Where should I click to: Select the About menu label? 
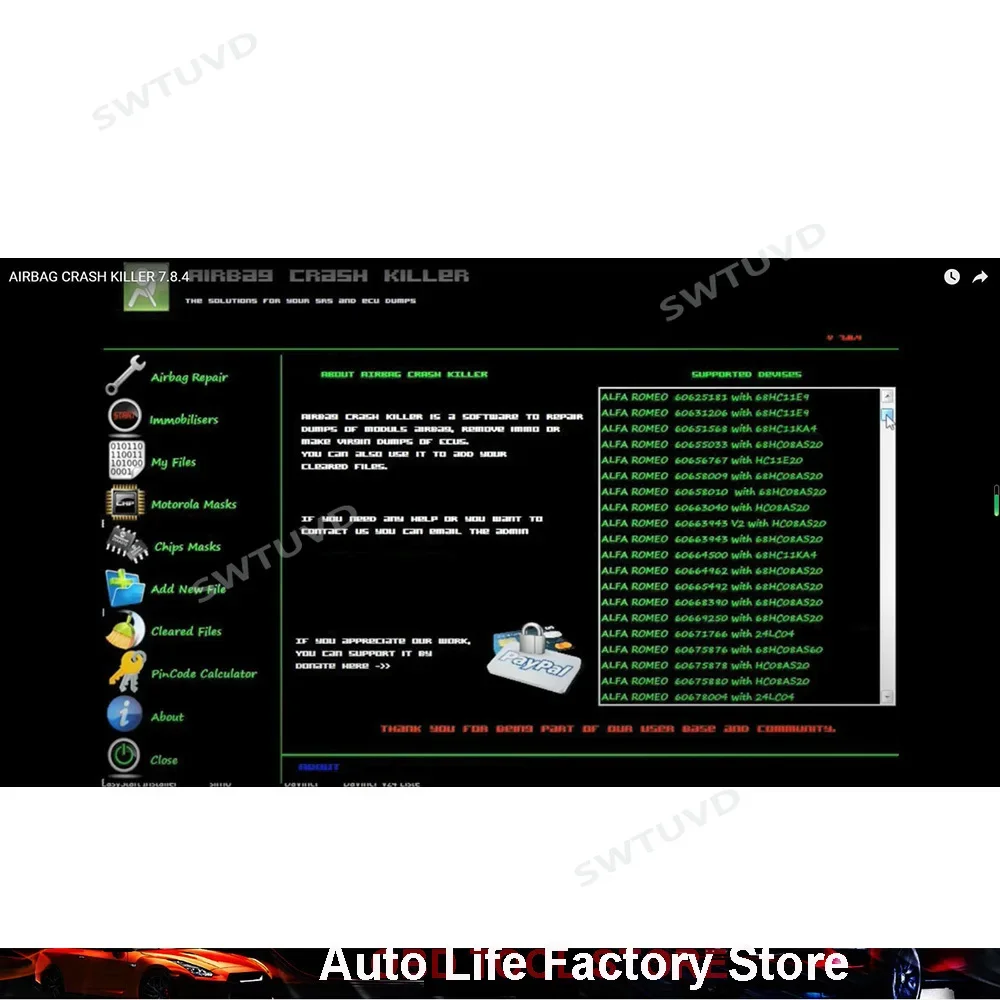click(167, 717)
